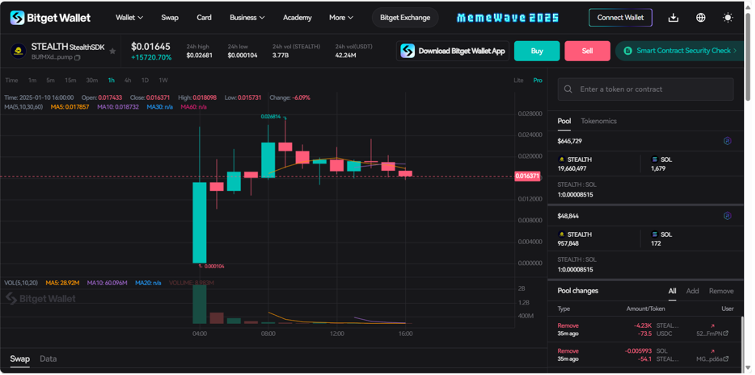Select the 1D chart interval

pos(144,80)
